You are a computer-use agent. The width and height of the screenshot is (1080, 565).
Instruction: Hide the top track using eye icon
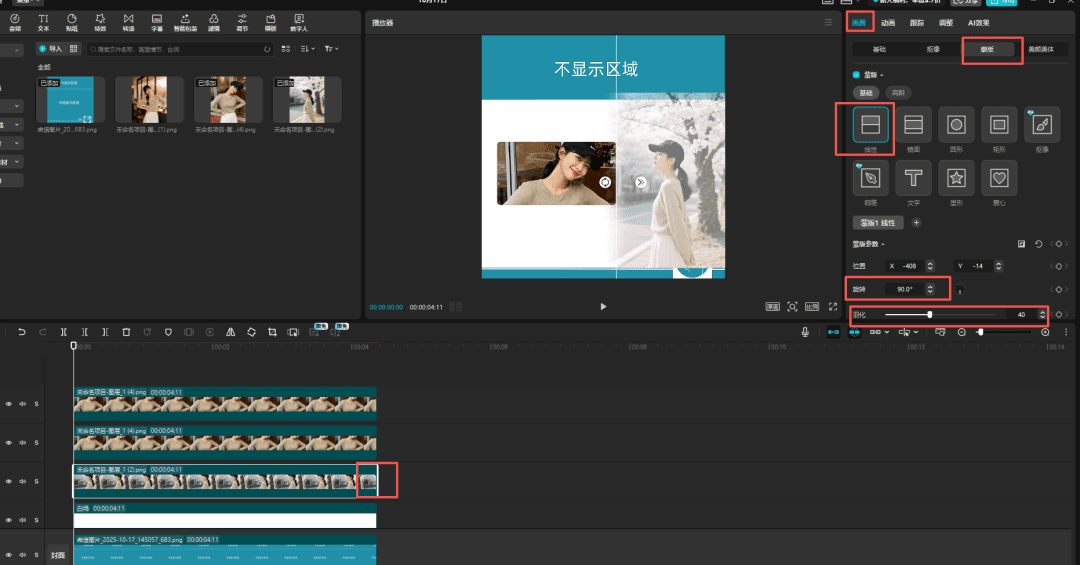tap(9, 404)
